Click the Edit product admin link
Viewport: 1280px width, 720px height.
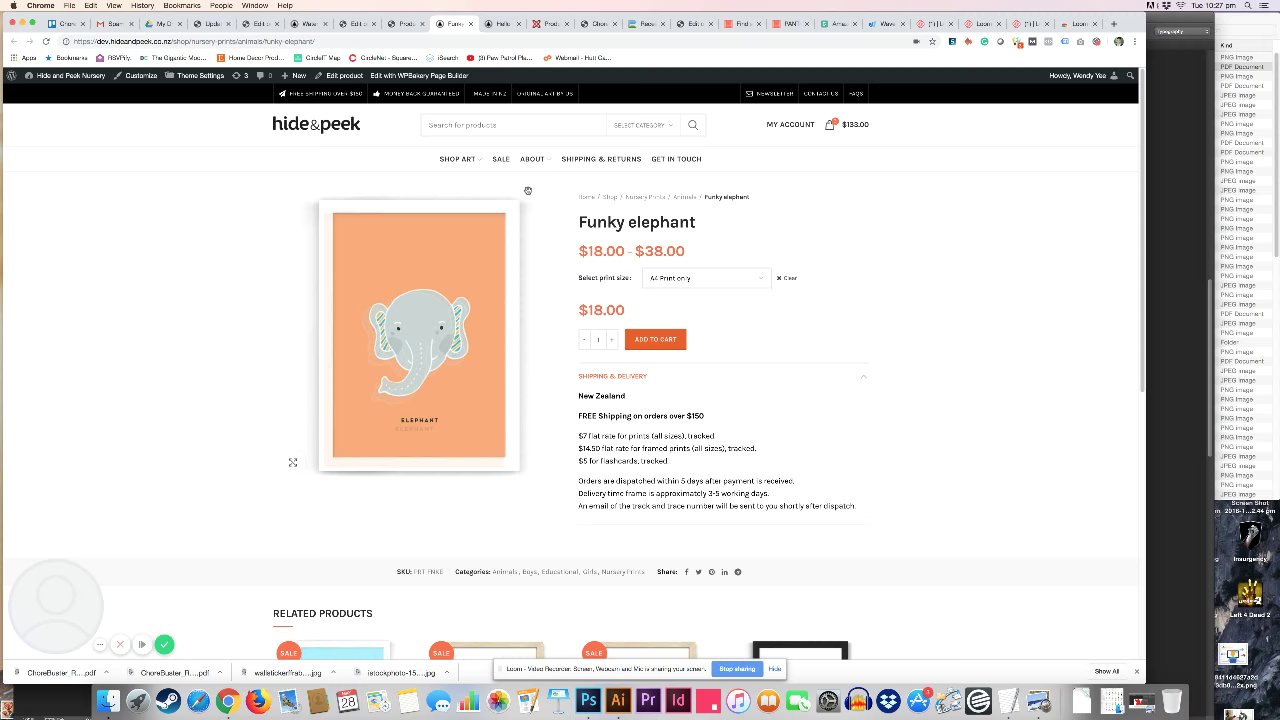pyautogui.click(x=338, y=75)
